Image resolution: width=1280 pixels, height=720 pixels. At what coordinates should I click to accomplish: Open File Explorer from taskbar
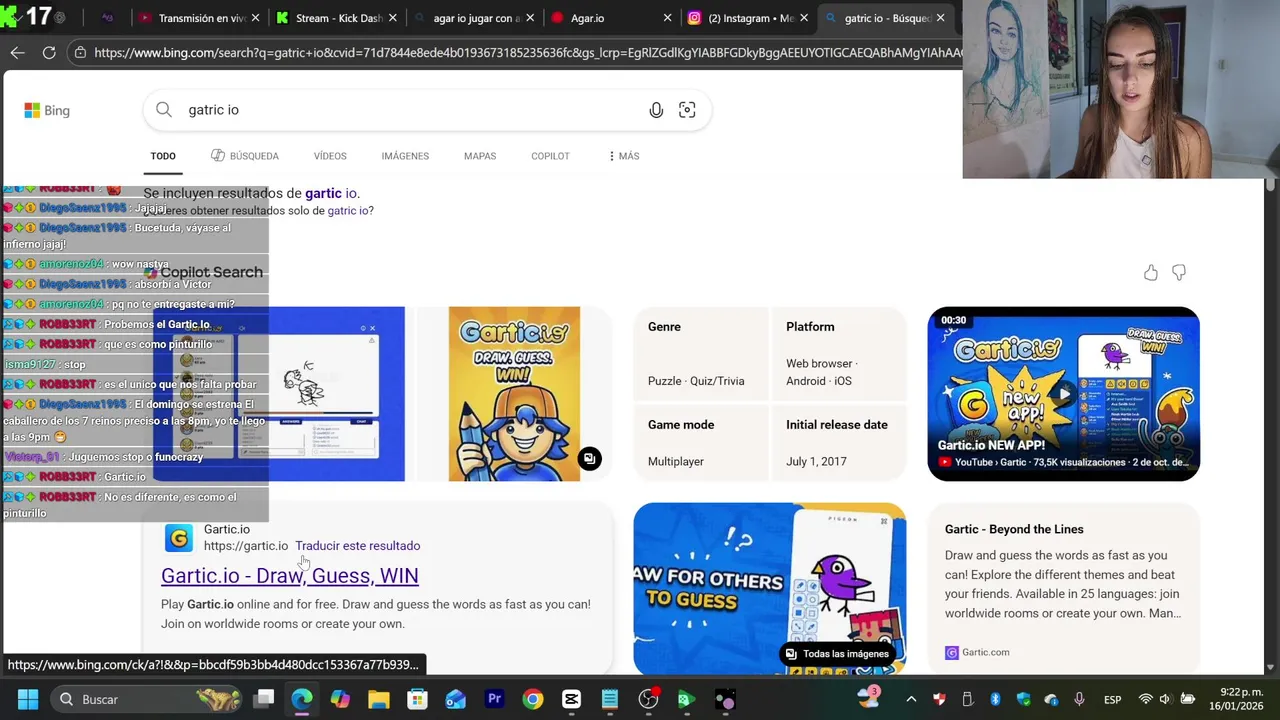click(x=379, y=699)
